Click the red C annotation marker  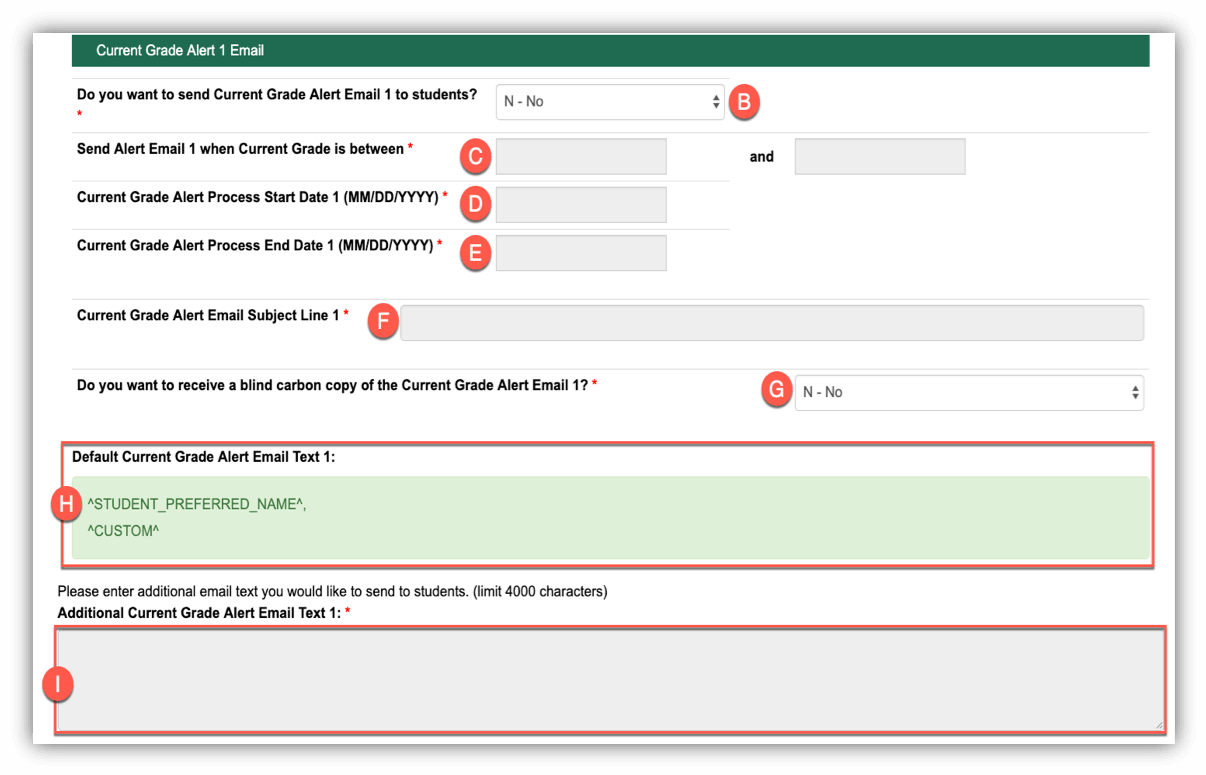(475, 157)
